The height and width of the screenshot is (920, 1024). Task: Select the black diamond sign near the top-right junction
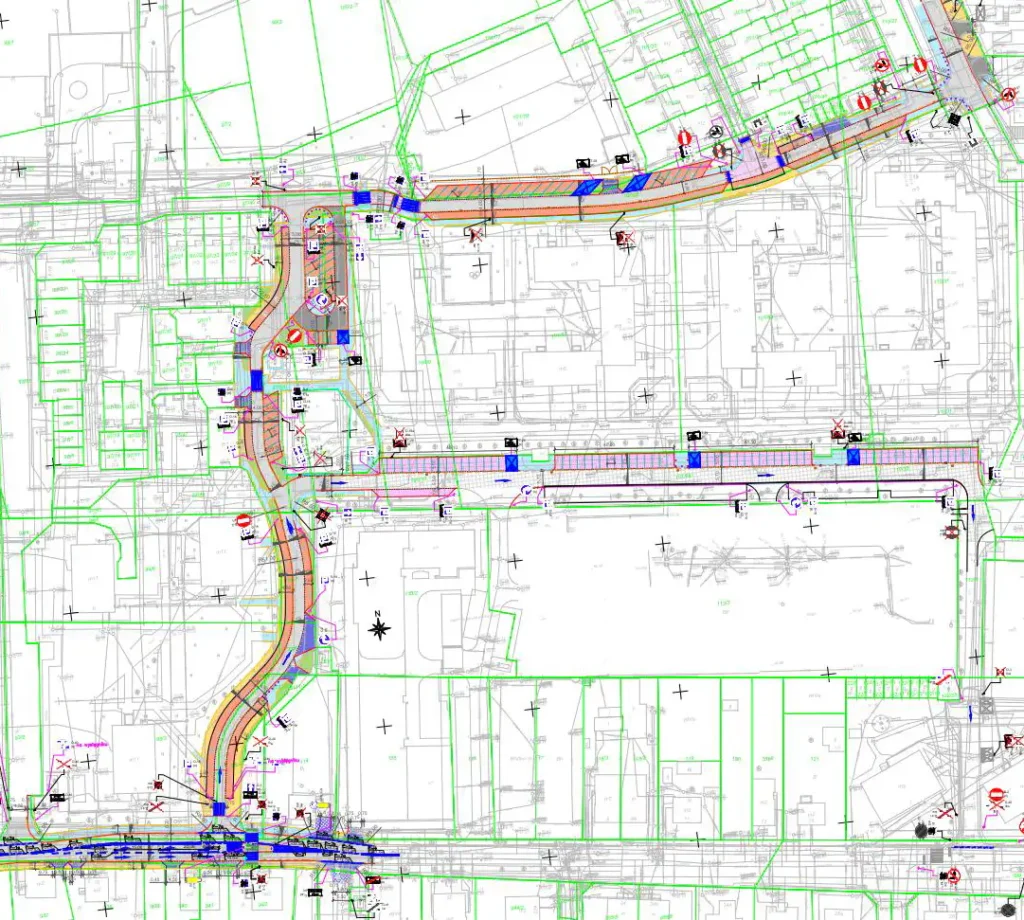955,119
